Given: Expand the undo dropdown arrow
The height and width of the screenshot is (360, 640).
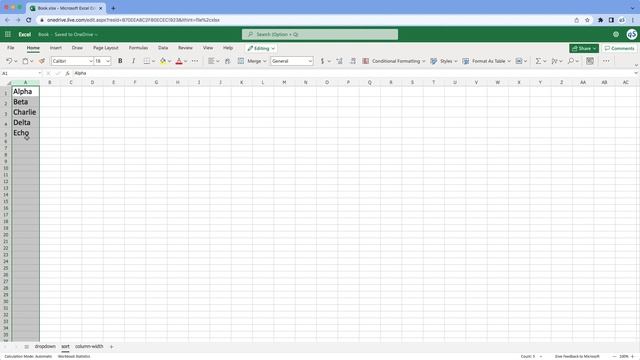Looking at the screenshot, I should [x=16, y=61].
